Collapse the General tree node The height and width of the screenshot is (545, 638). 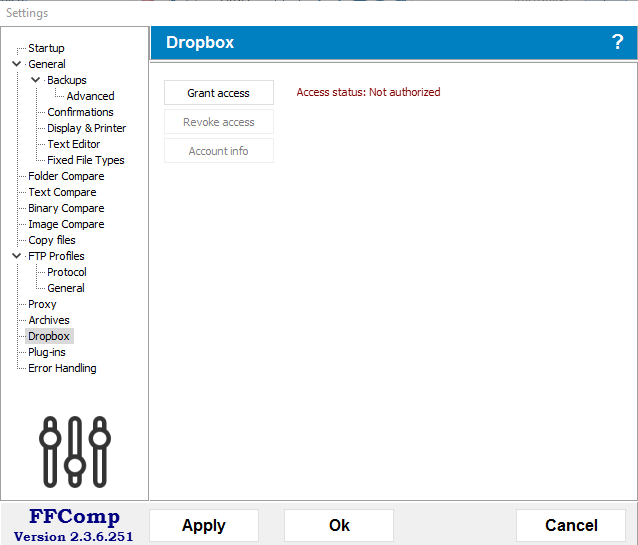(17, 64)
